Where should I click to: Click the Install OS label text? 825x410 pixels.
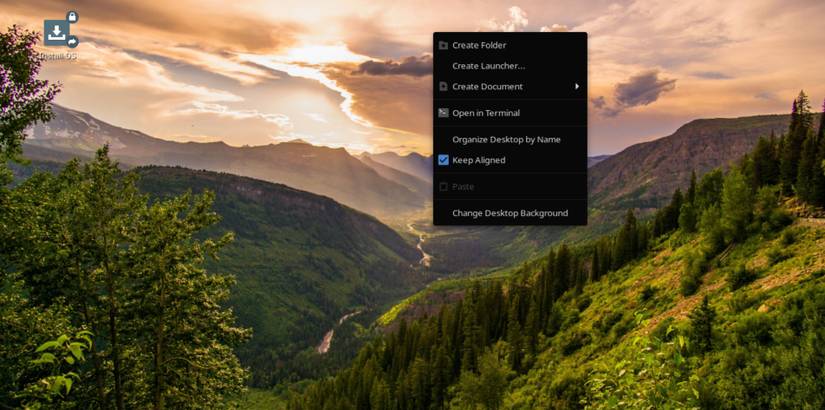[x=57, y=55]
